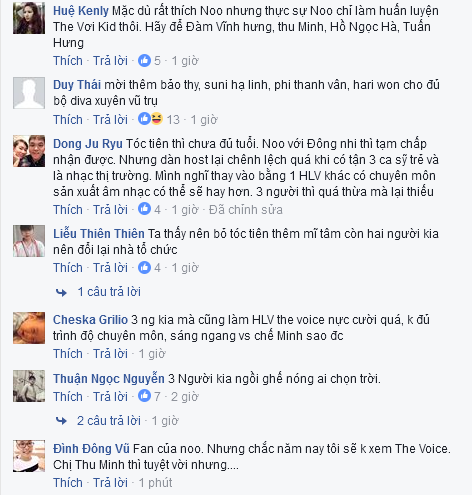Viewport: 472px width, 495px height.
Task: Expand 2 câu trả lời thread
Action: click(109, 421)
